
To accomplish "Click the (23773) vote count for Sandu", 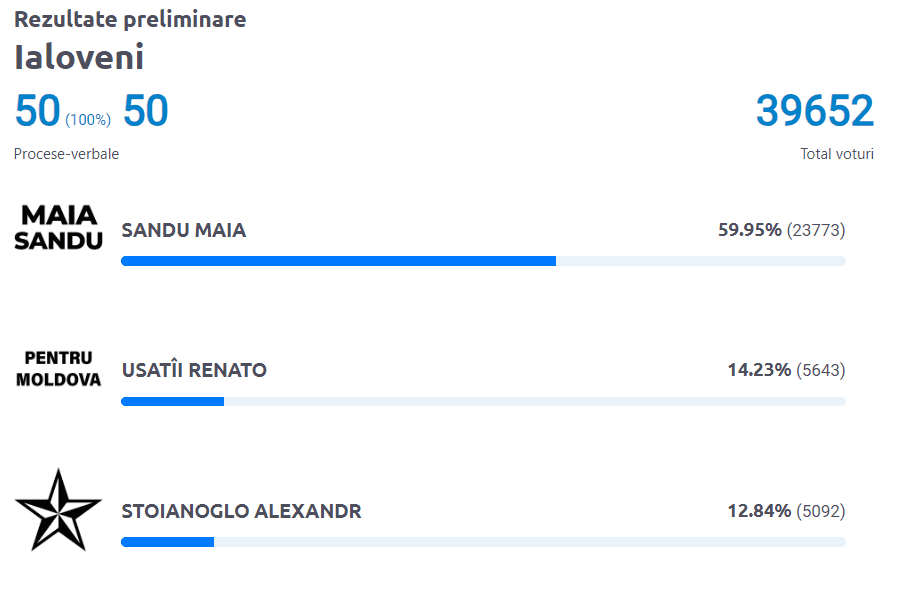I will pyautogui.click(x=816, y=231).
